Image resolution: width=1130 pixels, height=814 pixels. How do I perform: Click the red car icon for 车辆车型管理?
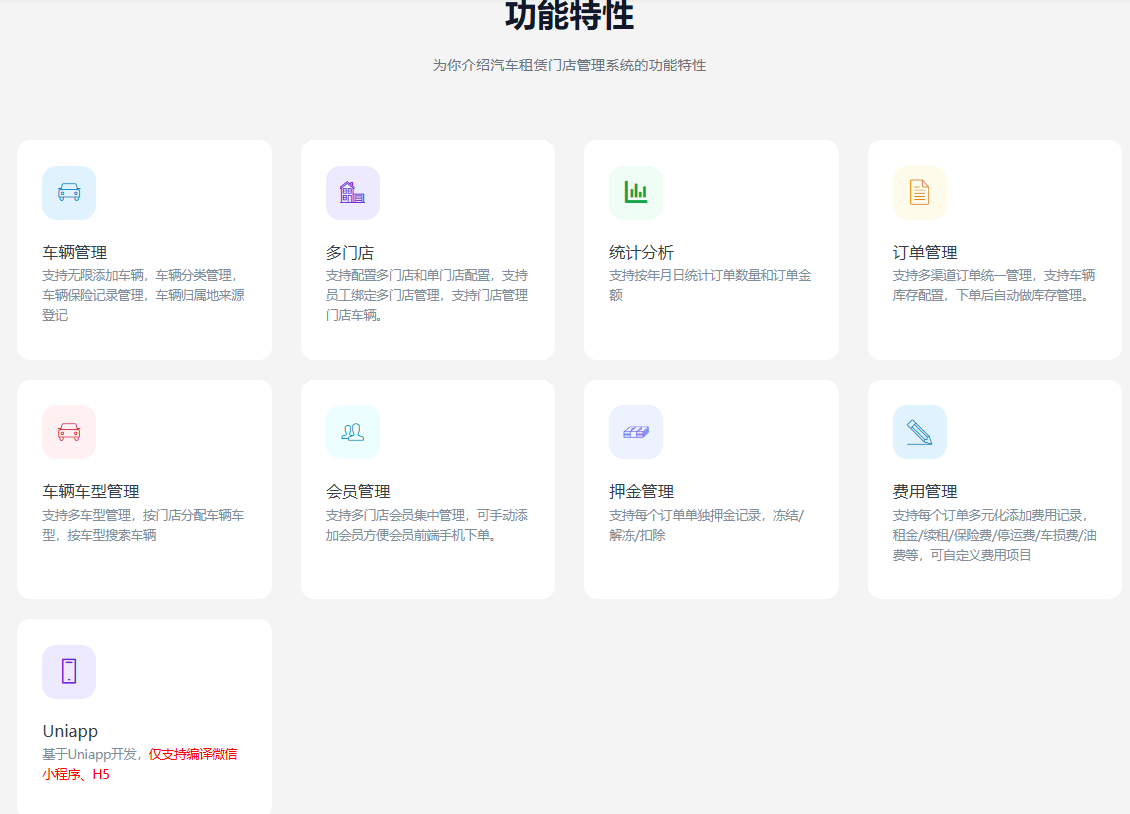click(x=69, y=431)
